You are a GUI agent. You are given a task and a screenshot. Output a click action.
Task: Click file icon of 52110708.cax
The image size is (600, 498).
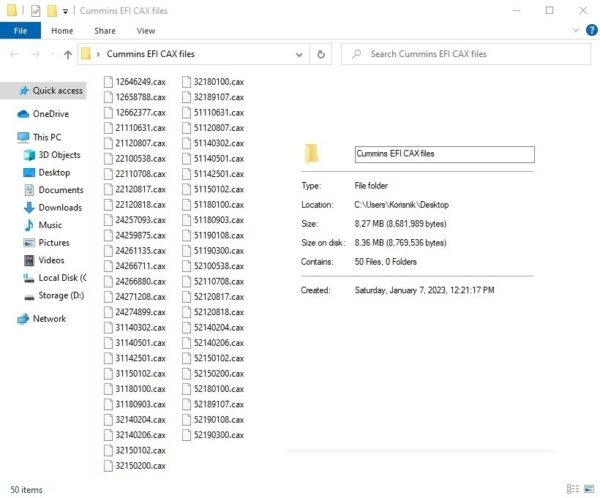pos(186,281)
